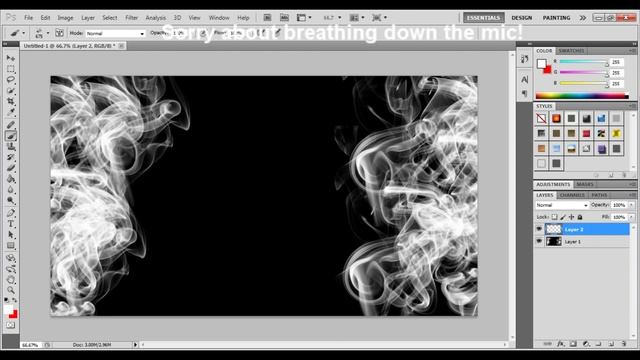
Task: Hide Layer 2 visibility eye
Action: (x=539, y=229)
